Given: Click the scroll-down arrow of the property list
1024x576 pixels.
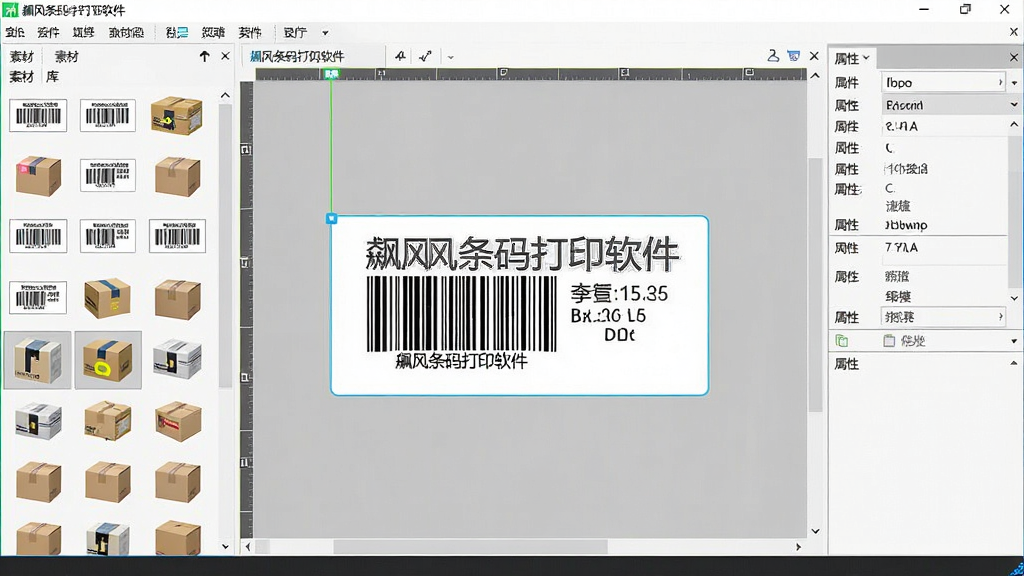Looking at the screenshot, I should point(1014,298).
